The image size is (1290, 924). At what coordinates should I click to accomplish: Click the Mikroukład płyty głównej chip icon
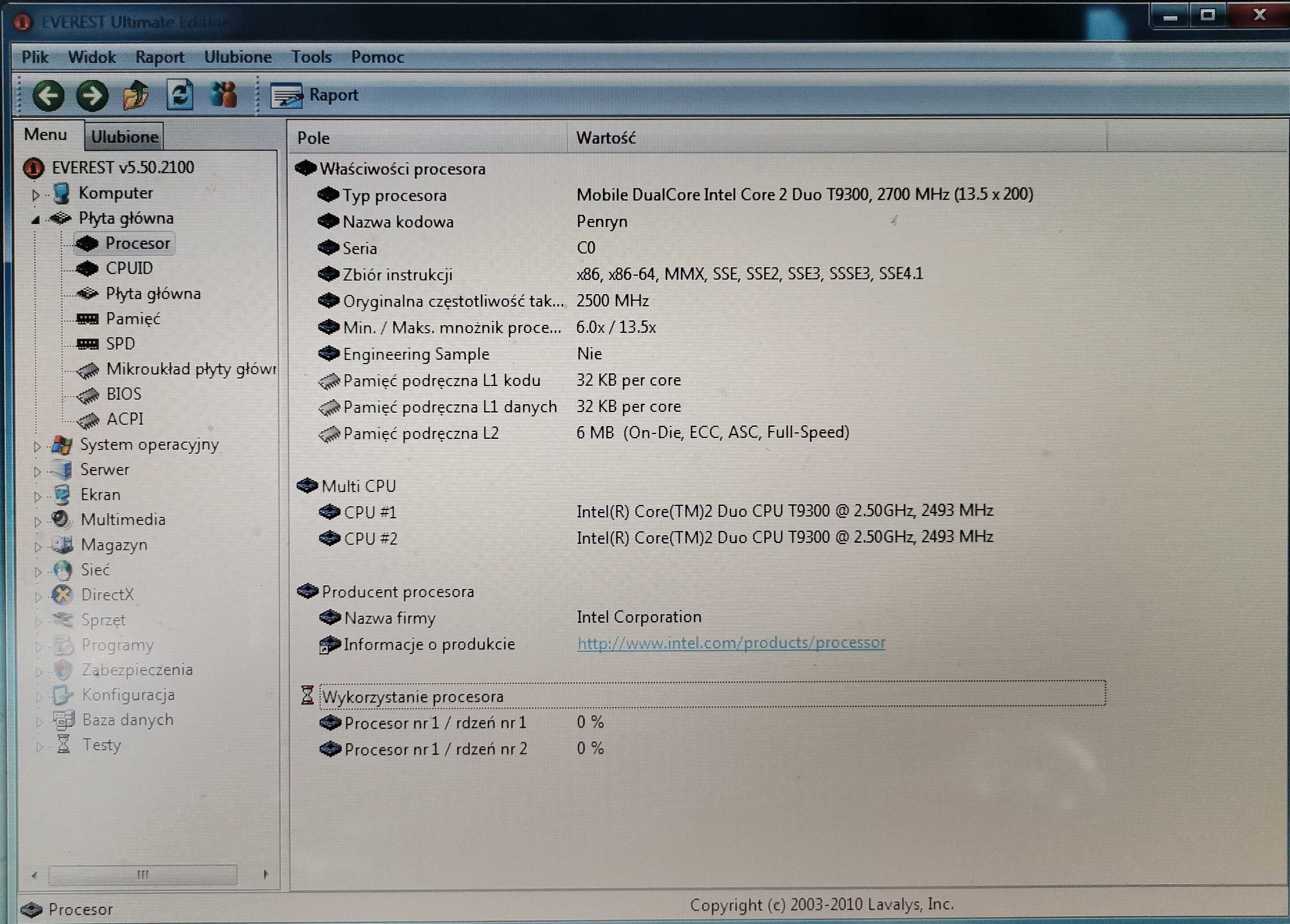(88, 371)
